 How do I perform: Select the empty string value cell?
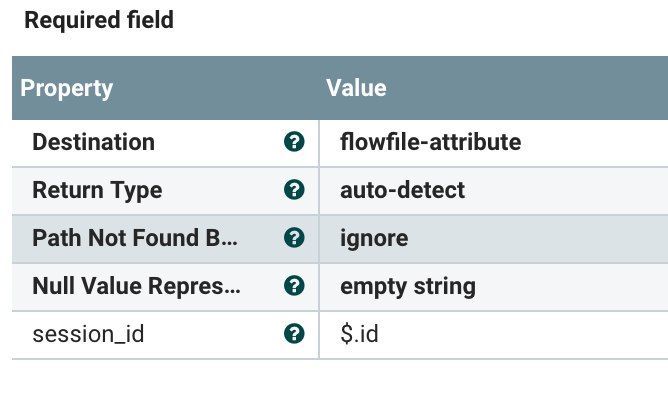click(x=407, y=286)
